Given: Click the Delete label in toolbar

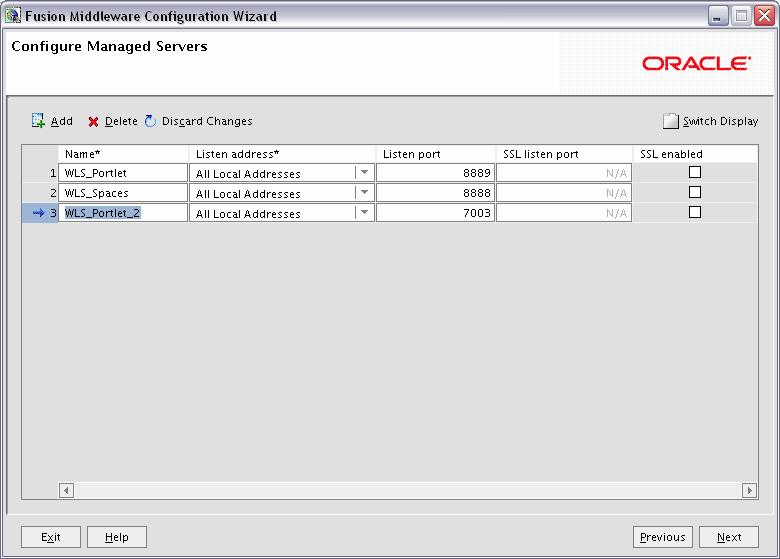Looking at the screenshot, I should tap(121, 121).
